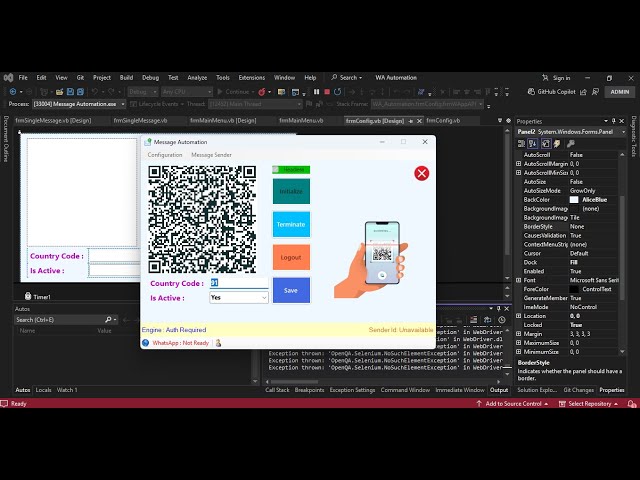Image resolution: width=640 pixels, height=480 pixels.
Task: Expand the Font property row
Action: (518, 280)
